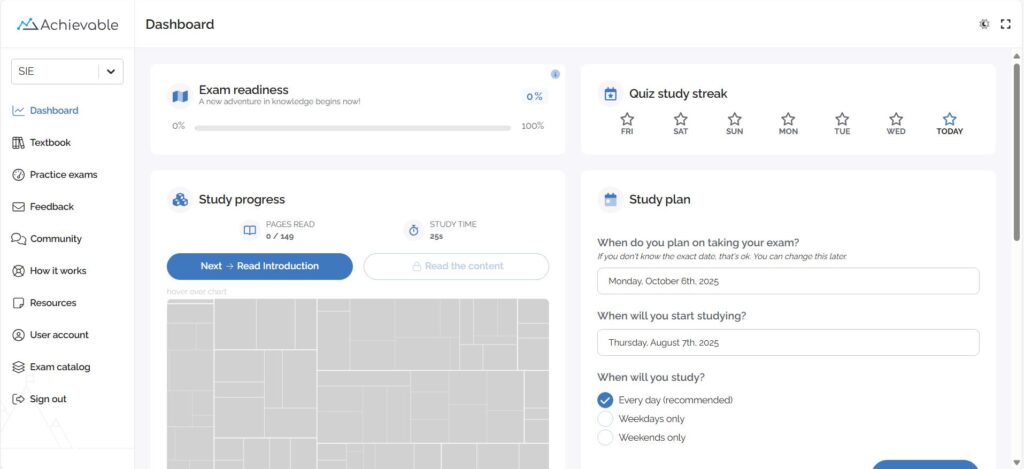
Task: Click the Study plan calendar icon
Action: point(610,199)
